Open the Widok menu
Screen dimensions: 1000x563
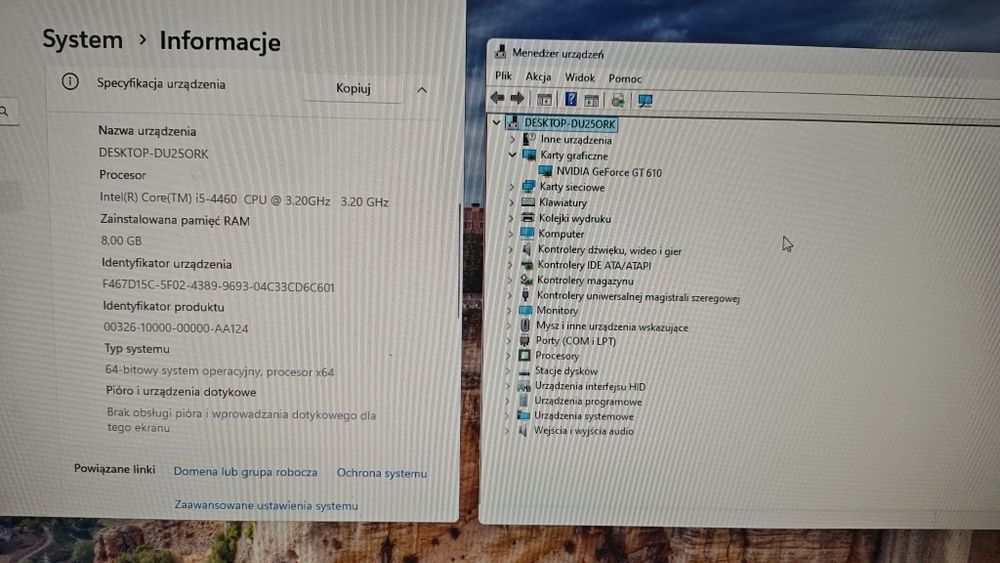[x=580, y=77]
